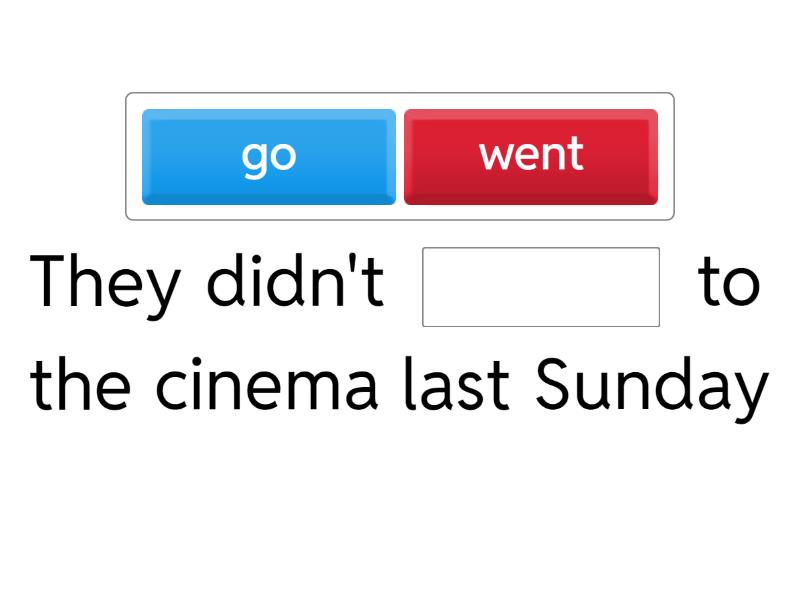800x600 pixels.
Task: Select the red "went" answer button
Action: point(530,155)
